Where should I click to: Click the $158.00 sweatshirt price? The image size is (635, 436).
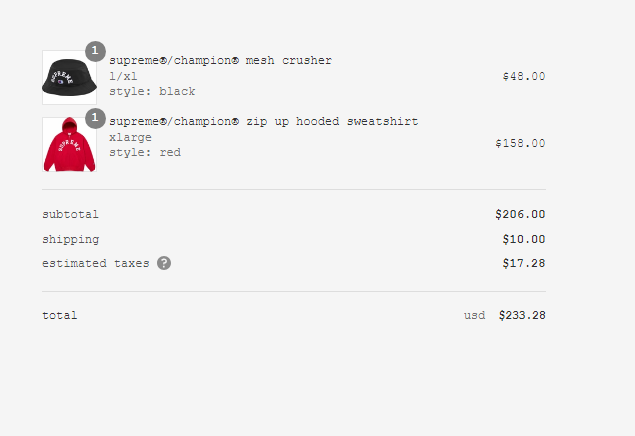tap(520, 143)
